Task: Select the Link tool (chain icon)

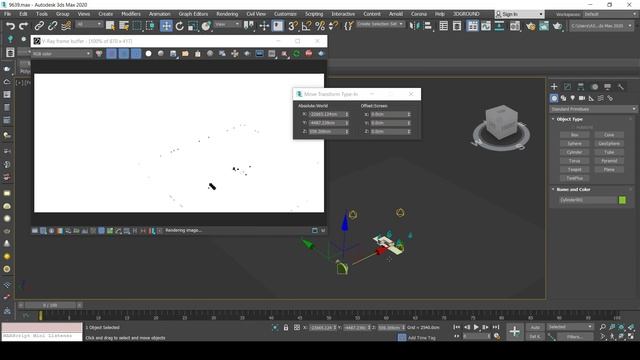Action: [39, 26]
